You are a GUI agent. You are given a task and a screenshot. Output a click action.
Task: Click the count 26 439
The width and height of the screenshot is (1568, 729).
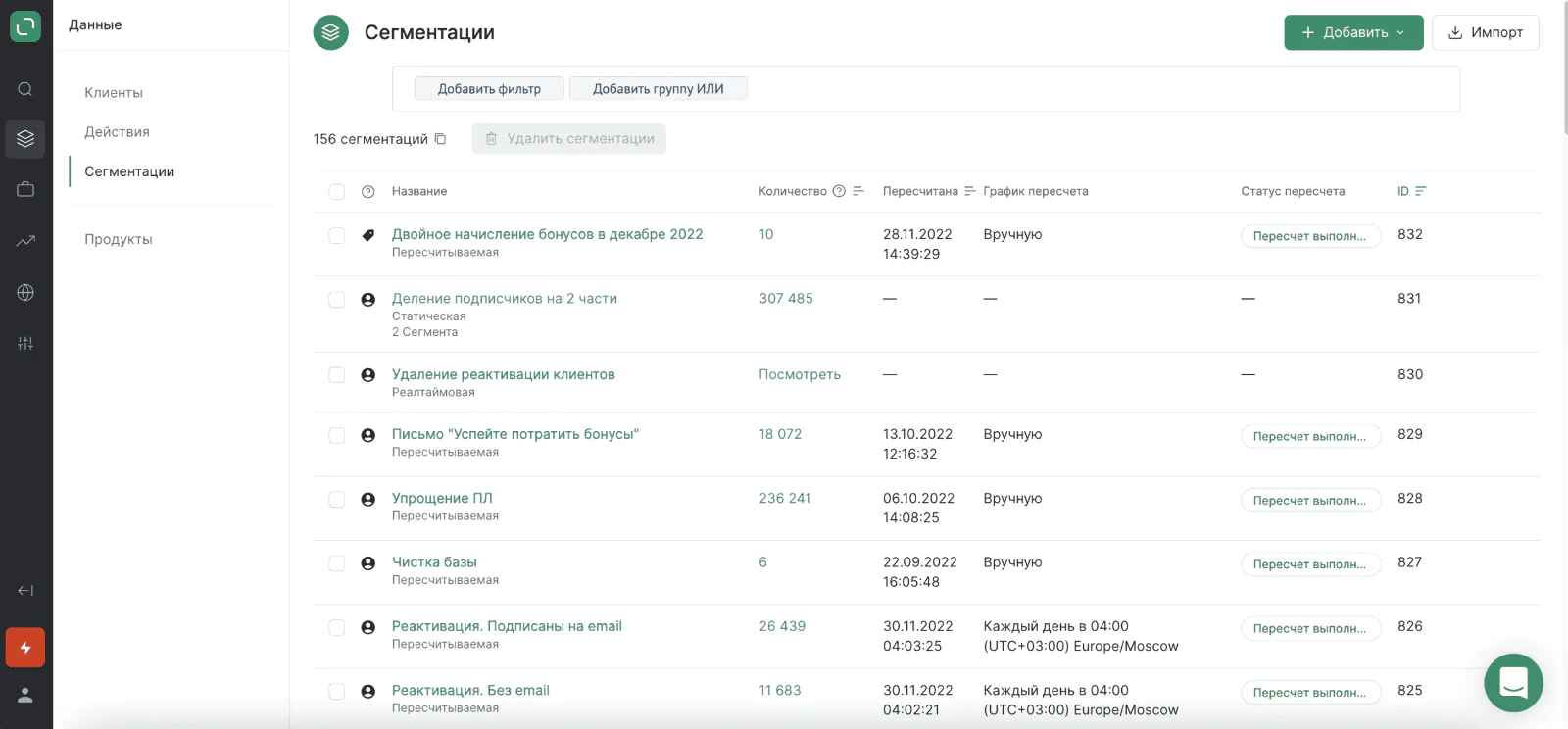[782, 626]
